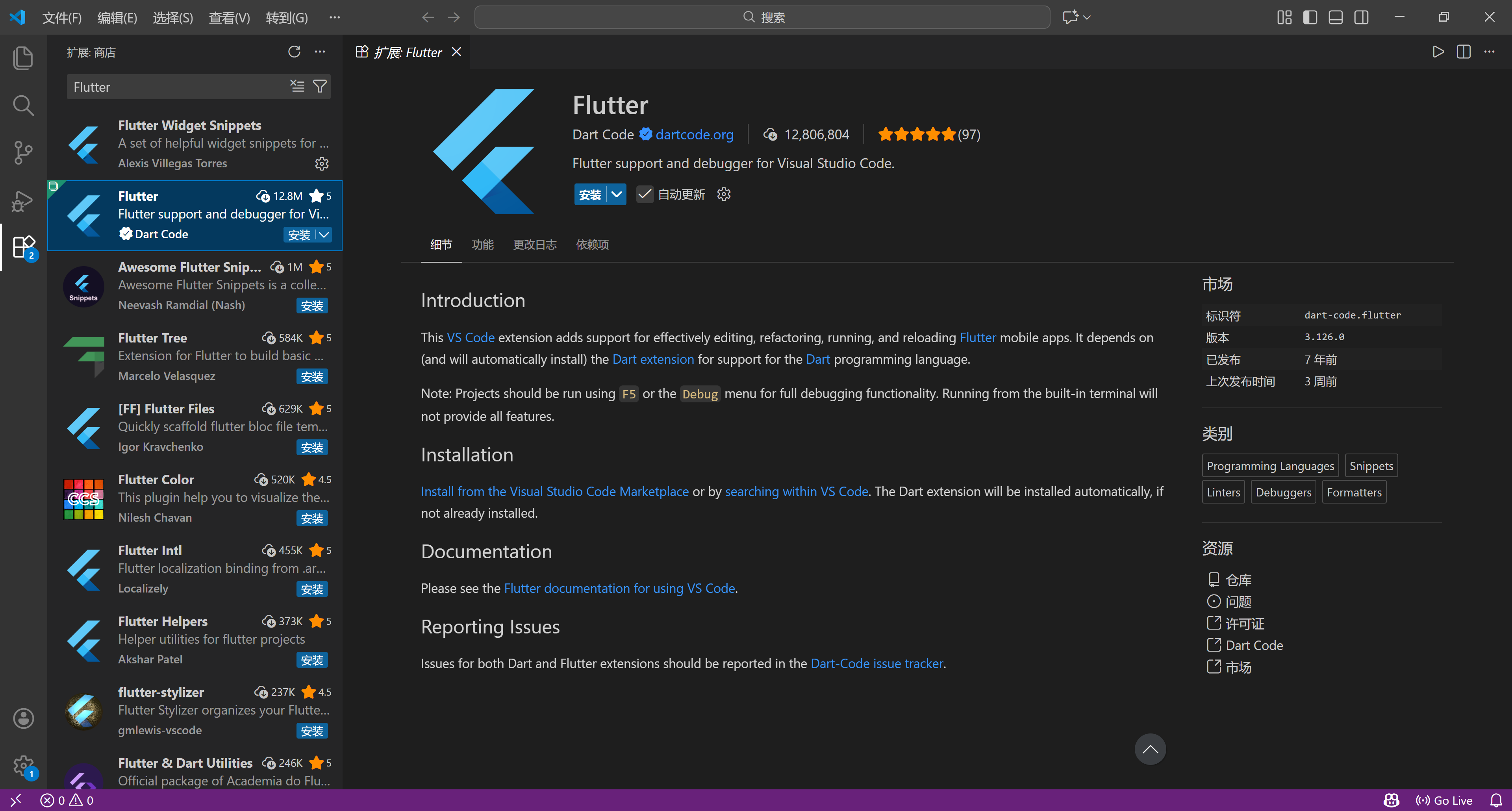The width and height of the screenshot is (1512, 811).
Task: Expand install dropdown in Flutter list item
Action: point(324,235)
